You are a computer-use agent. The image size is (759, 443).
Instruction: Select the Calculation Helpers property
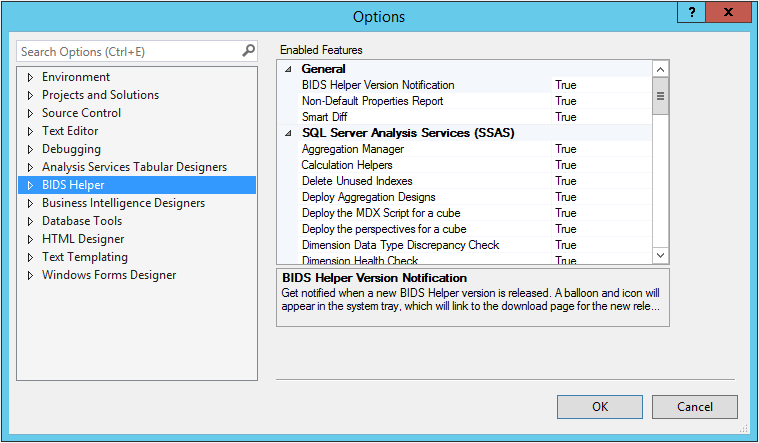coord(347,165)
